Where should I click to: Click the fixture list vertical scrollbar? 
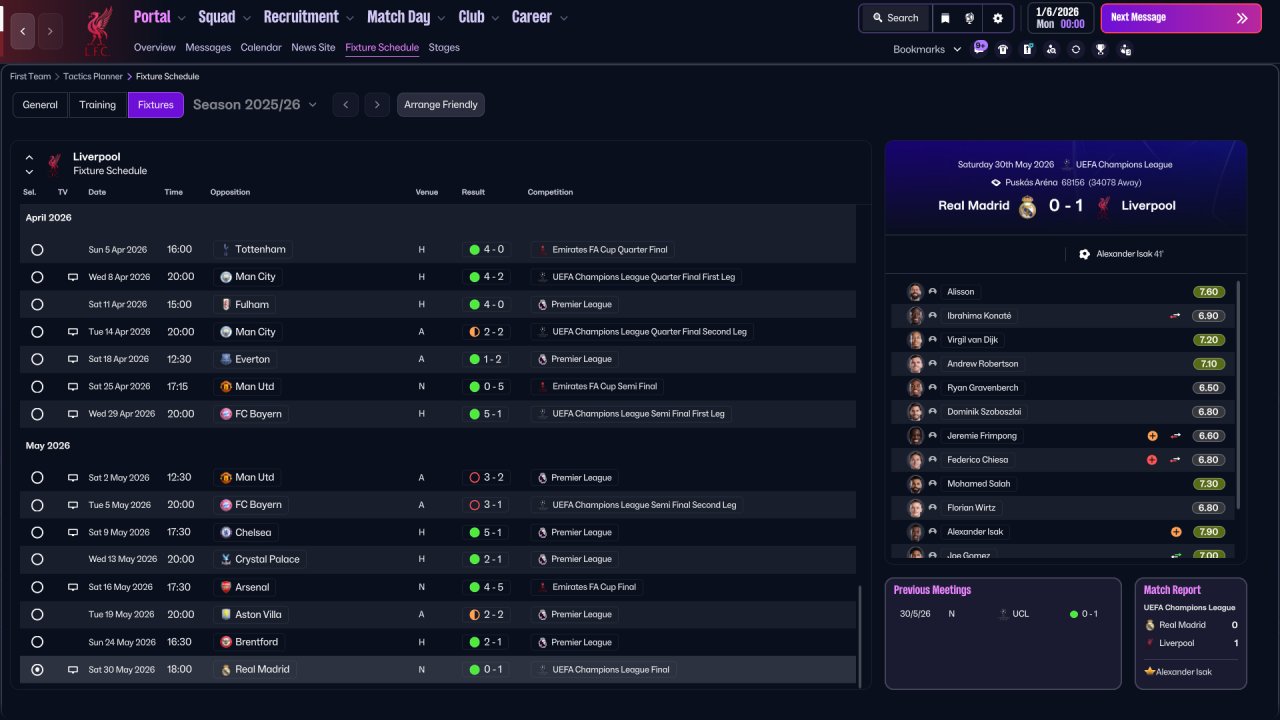click(859, 636)
